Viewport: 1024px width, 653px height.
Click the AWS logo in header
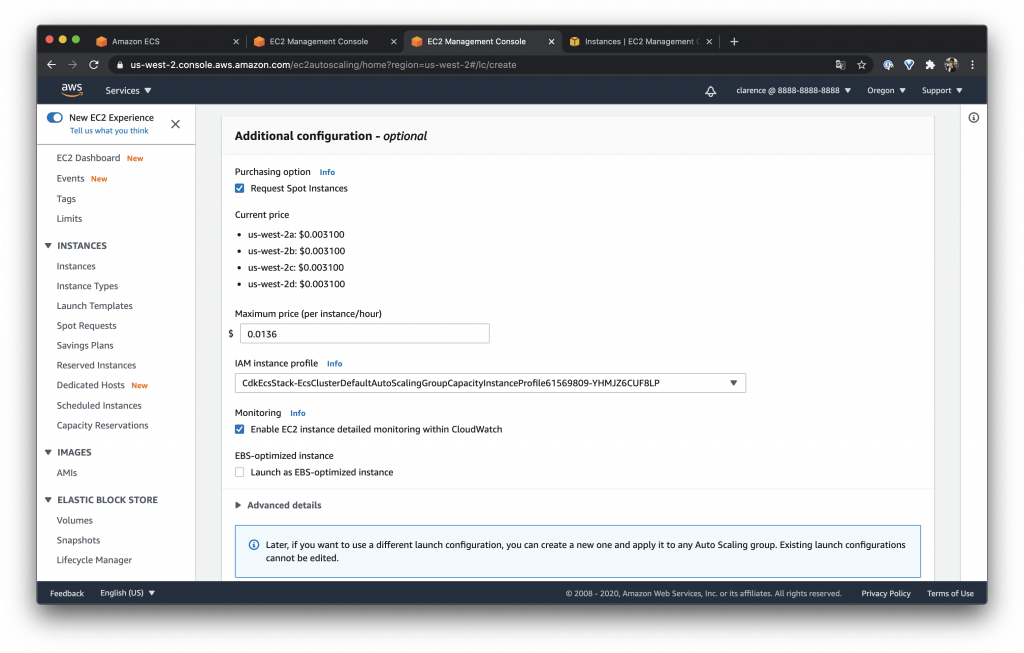[72, 90]
